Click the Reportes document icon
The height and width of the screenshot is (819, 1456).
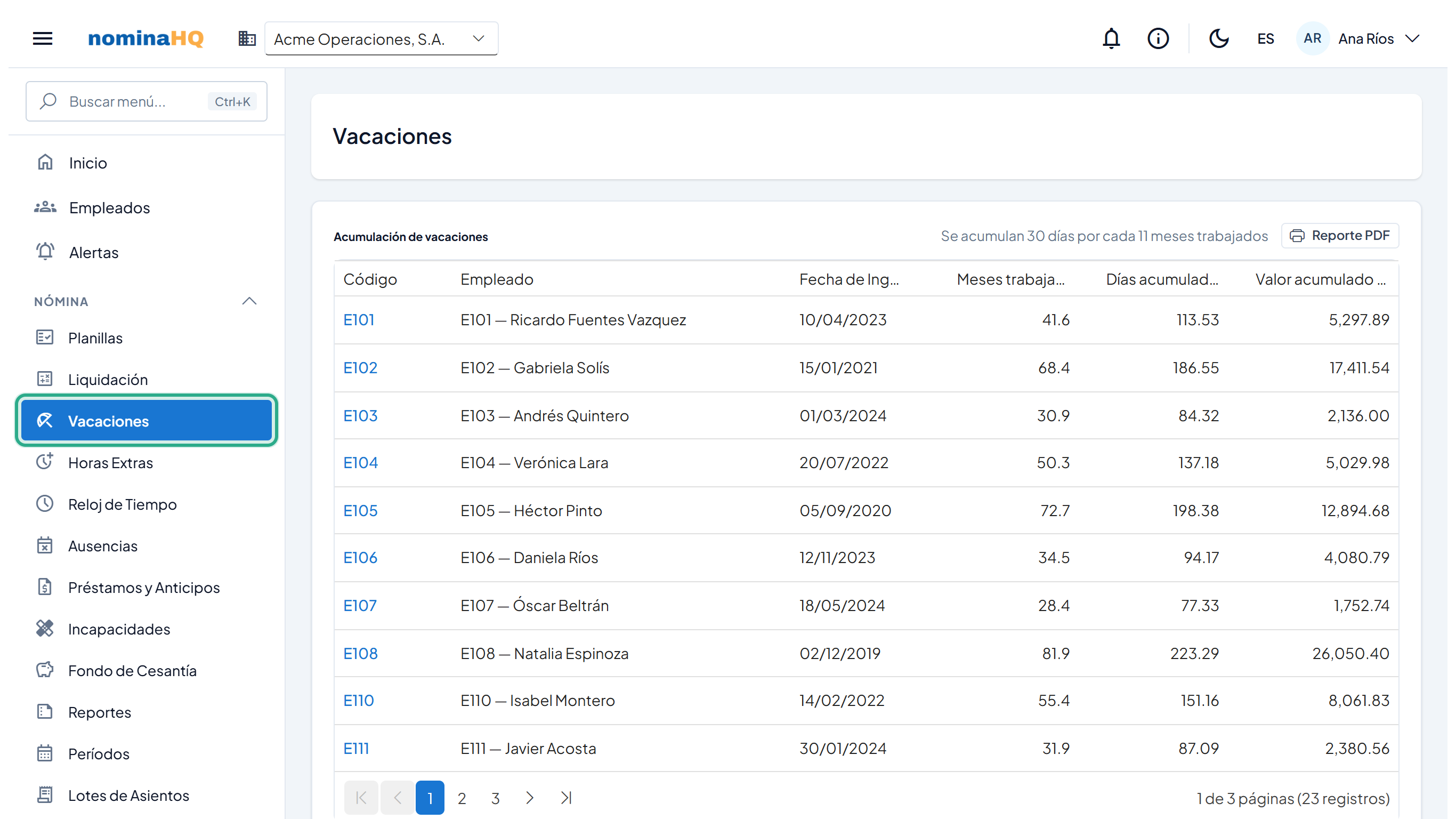[45, 711]
